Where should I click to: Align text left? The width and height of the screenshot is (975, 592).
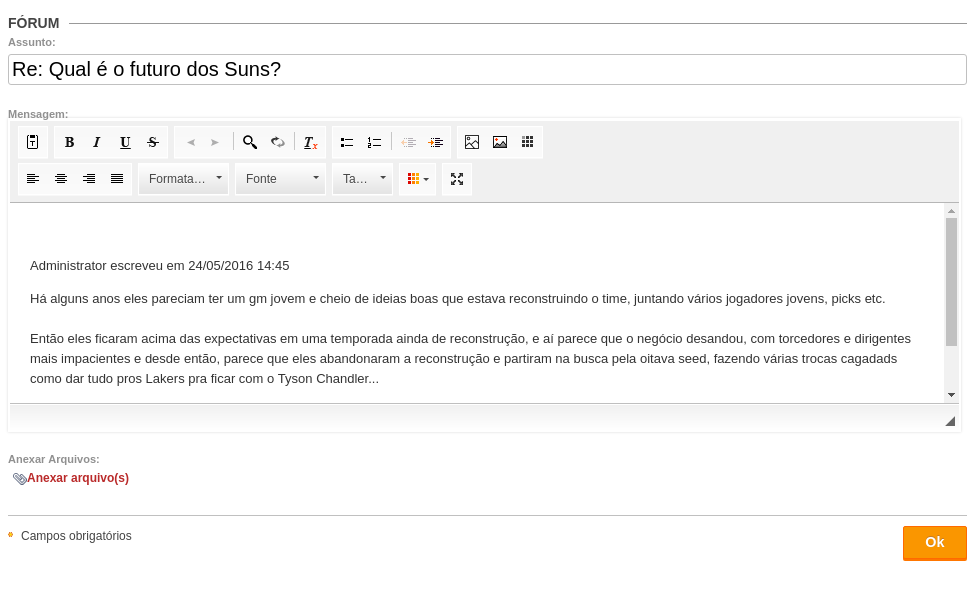click(33, 179)
